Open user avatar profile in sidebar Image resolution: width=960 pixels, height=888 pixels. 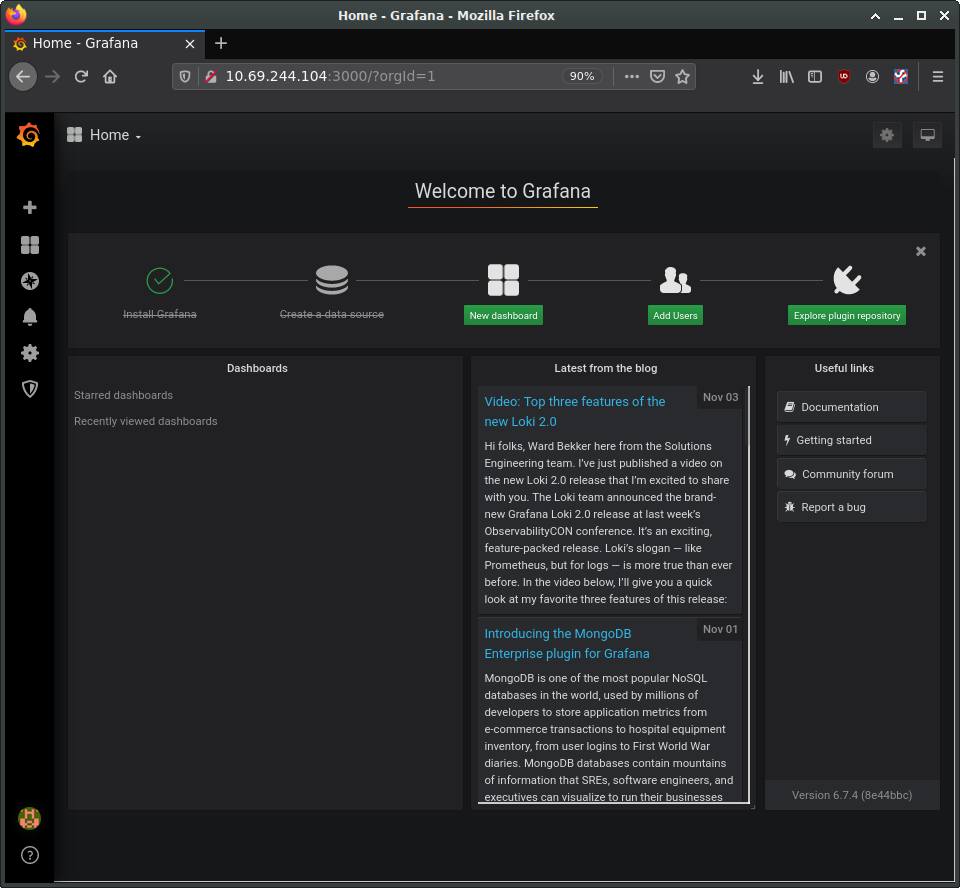click(29, 818)
